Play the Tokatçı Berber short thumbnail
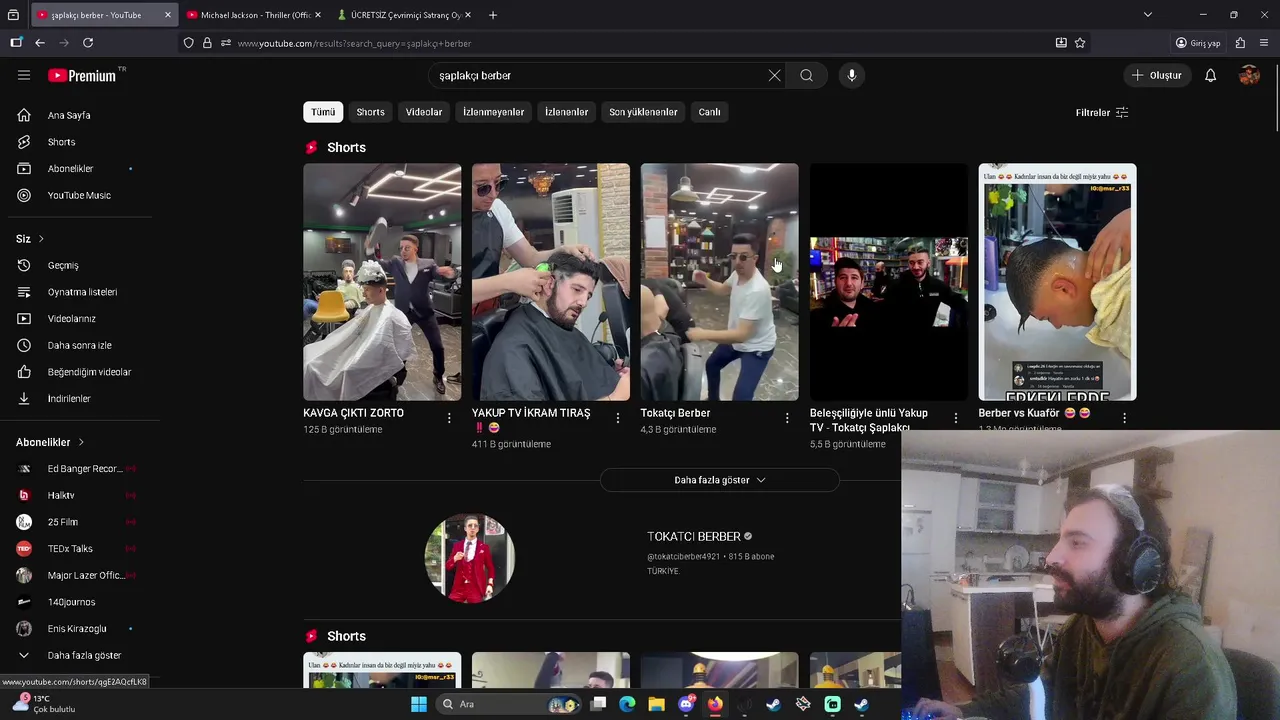This screenshot has width=1280, height=720. pos(720,282)
